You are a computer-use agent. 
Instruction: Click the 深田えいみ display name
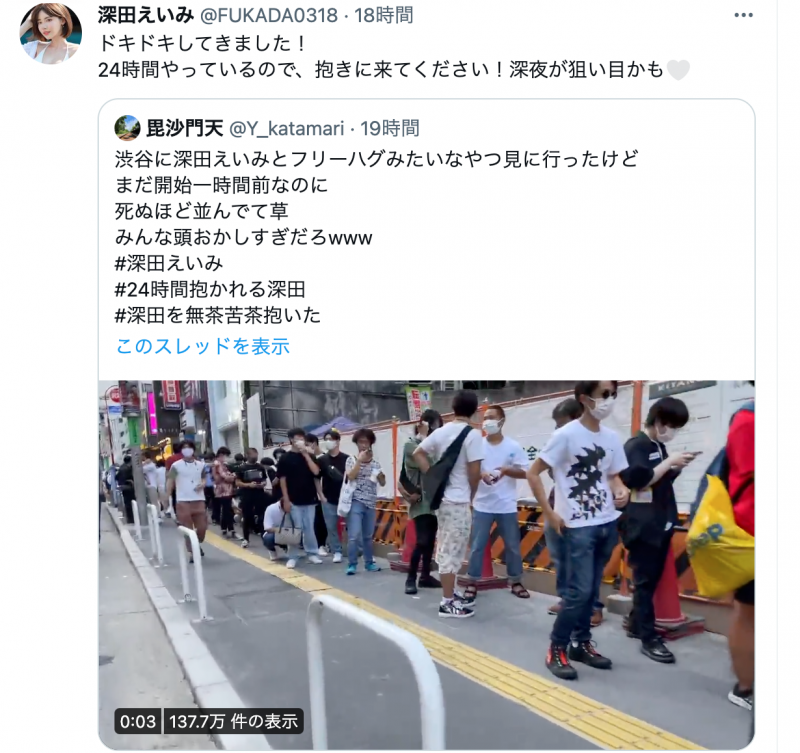click(x=146, y=15)
